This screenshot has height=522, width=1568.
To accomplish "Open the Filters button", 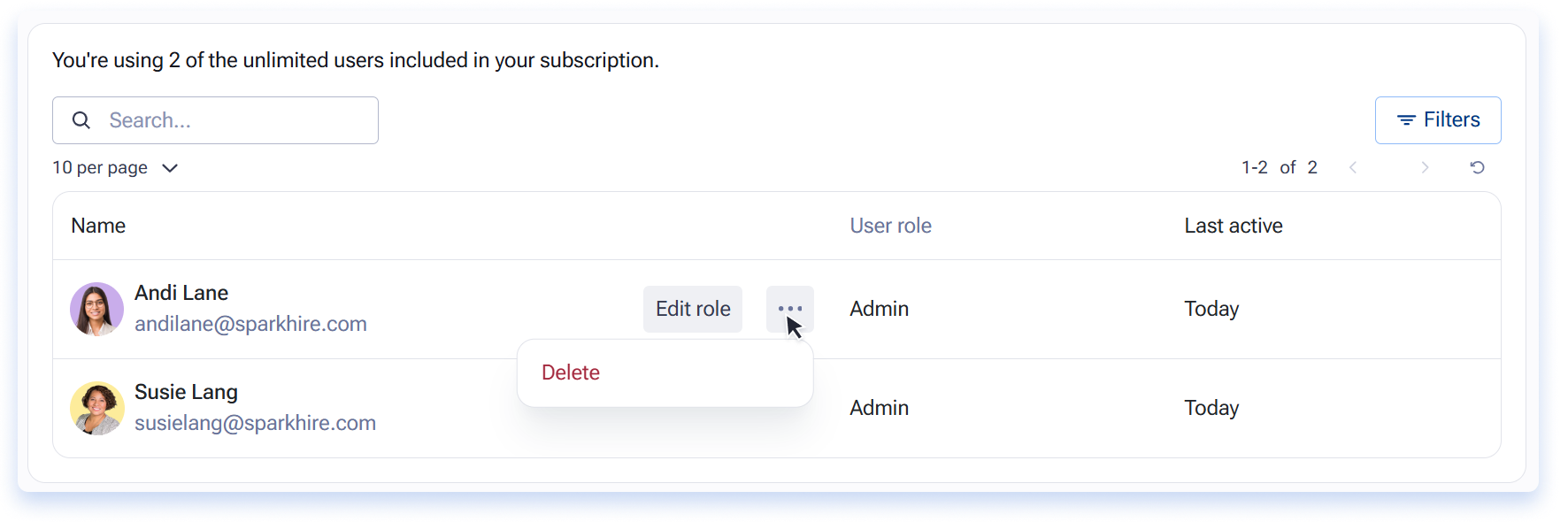I will click(x=1438, y=120).
